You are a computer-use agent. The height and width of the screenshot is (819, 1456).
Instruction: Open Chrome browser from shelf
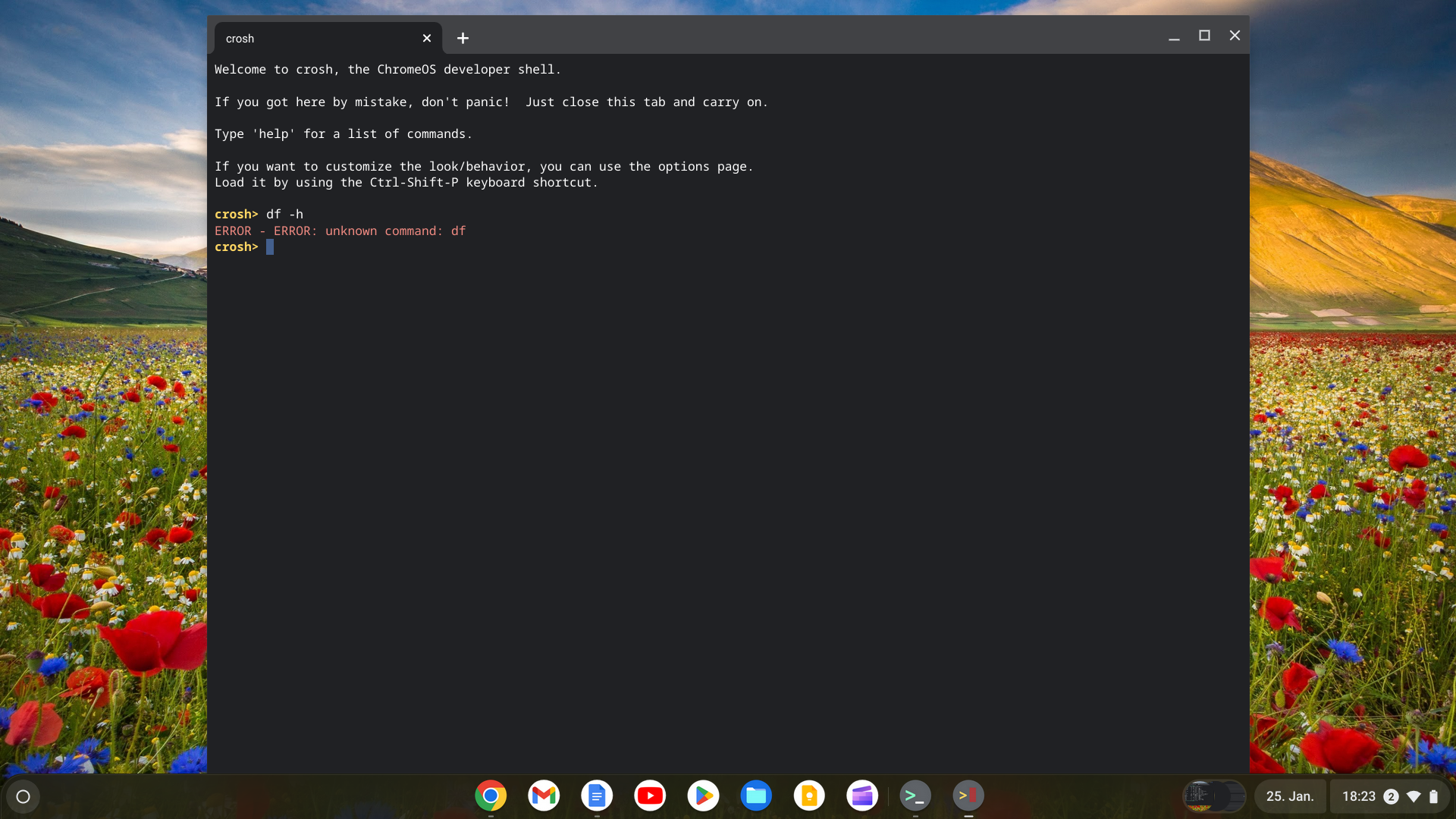point(491,795)
